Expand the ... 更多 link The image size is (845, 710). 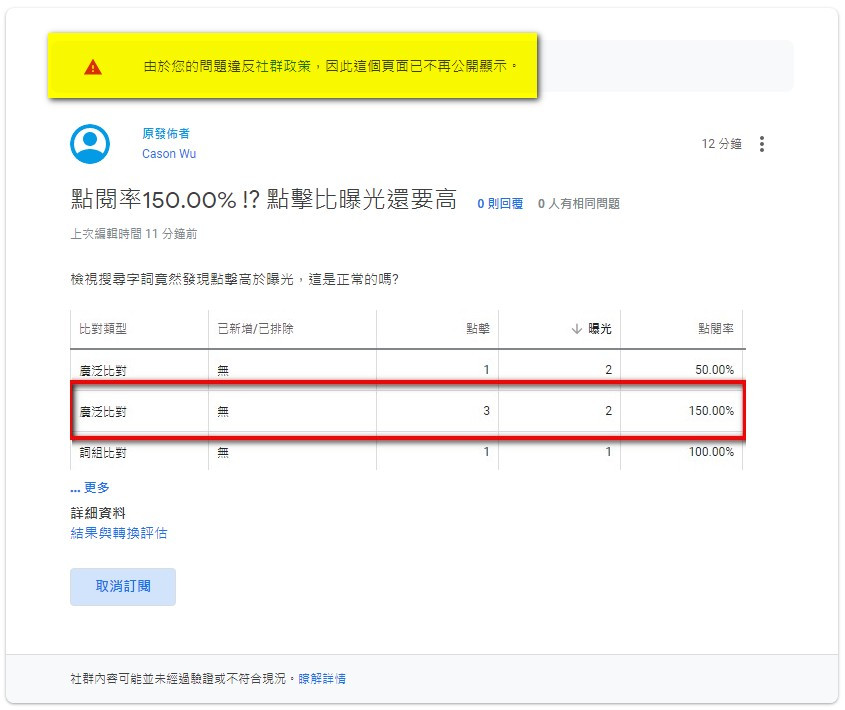pyautogui.click(x=90, y=487)
